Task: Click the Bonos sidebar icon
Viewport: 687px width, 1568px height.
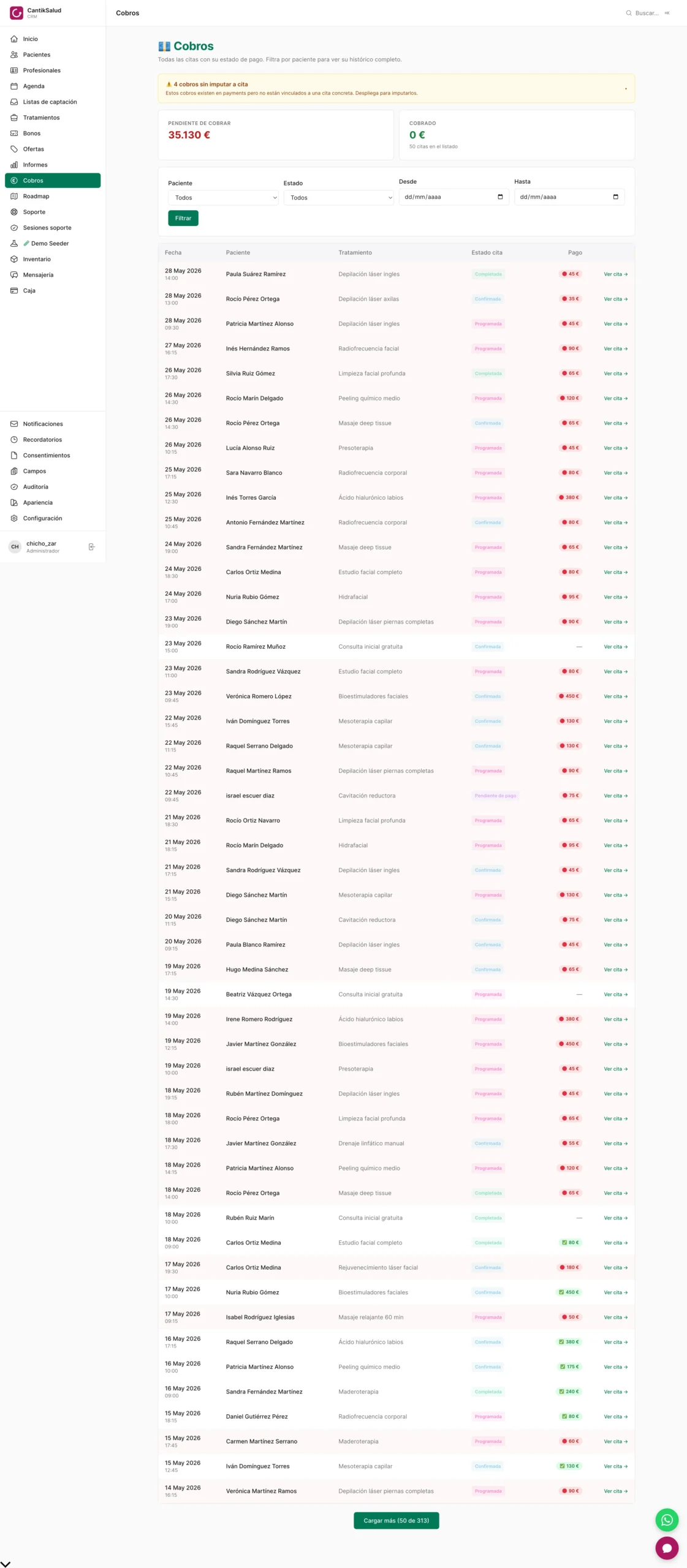Action: click(14, 133)
